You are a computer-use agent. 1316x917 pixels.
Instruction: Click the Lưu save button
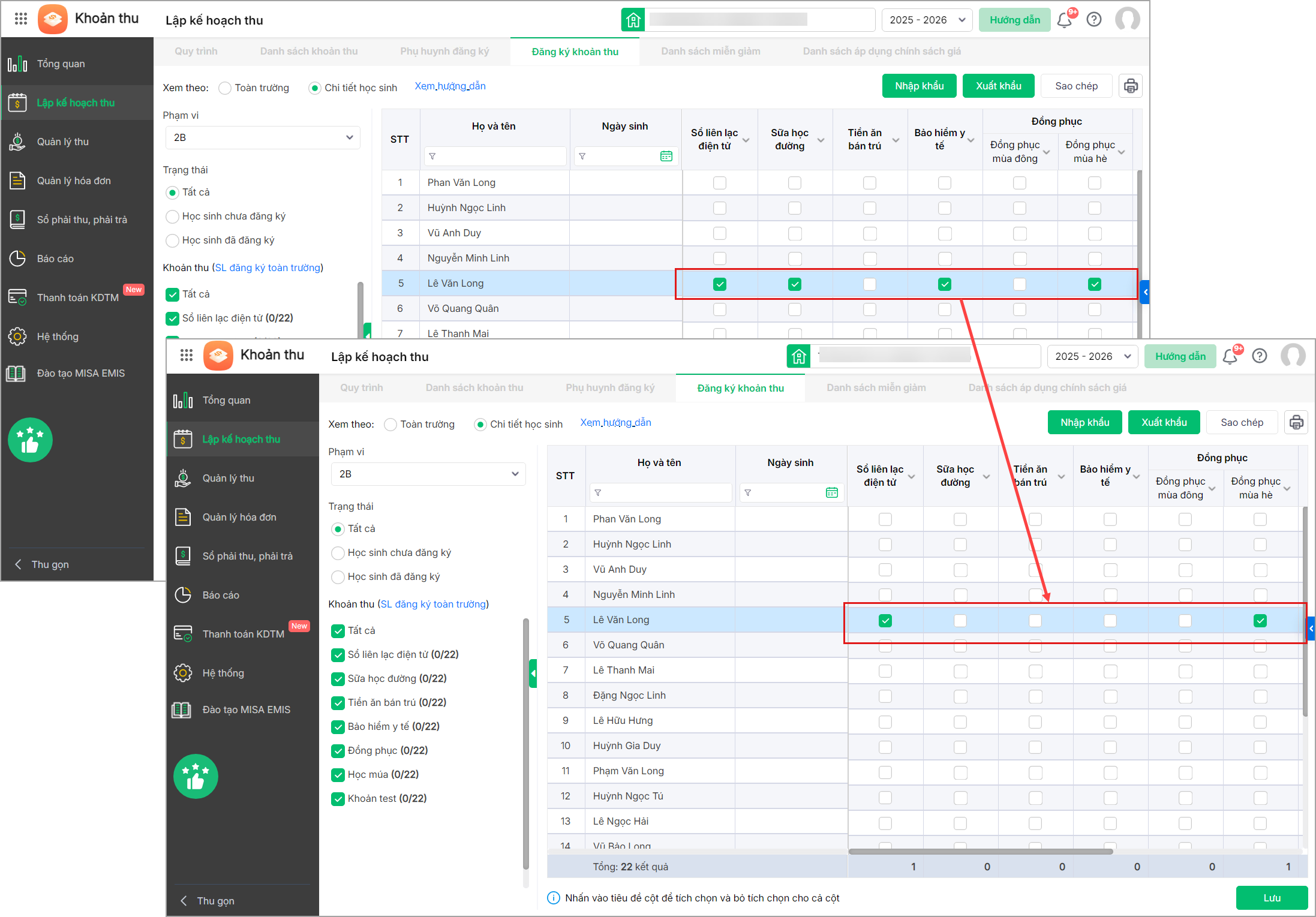(x=1272, y=898)
